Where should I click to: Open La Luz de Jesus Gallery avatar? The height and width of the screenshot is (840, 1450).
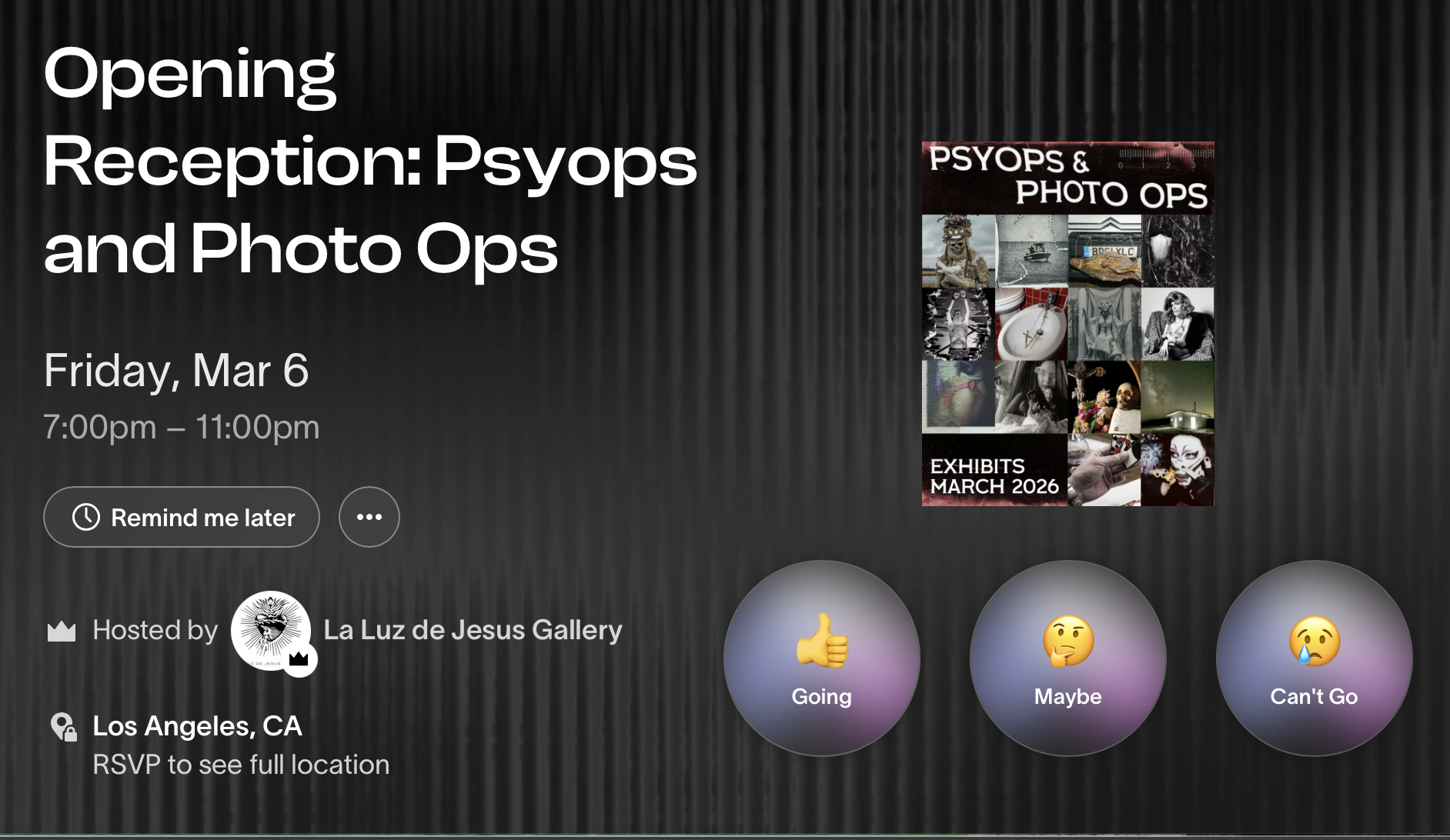click(x=271, y=631)
